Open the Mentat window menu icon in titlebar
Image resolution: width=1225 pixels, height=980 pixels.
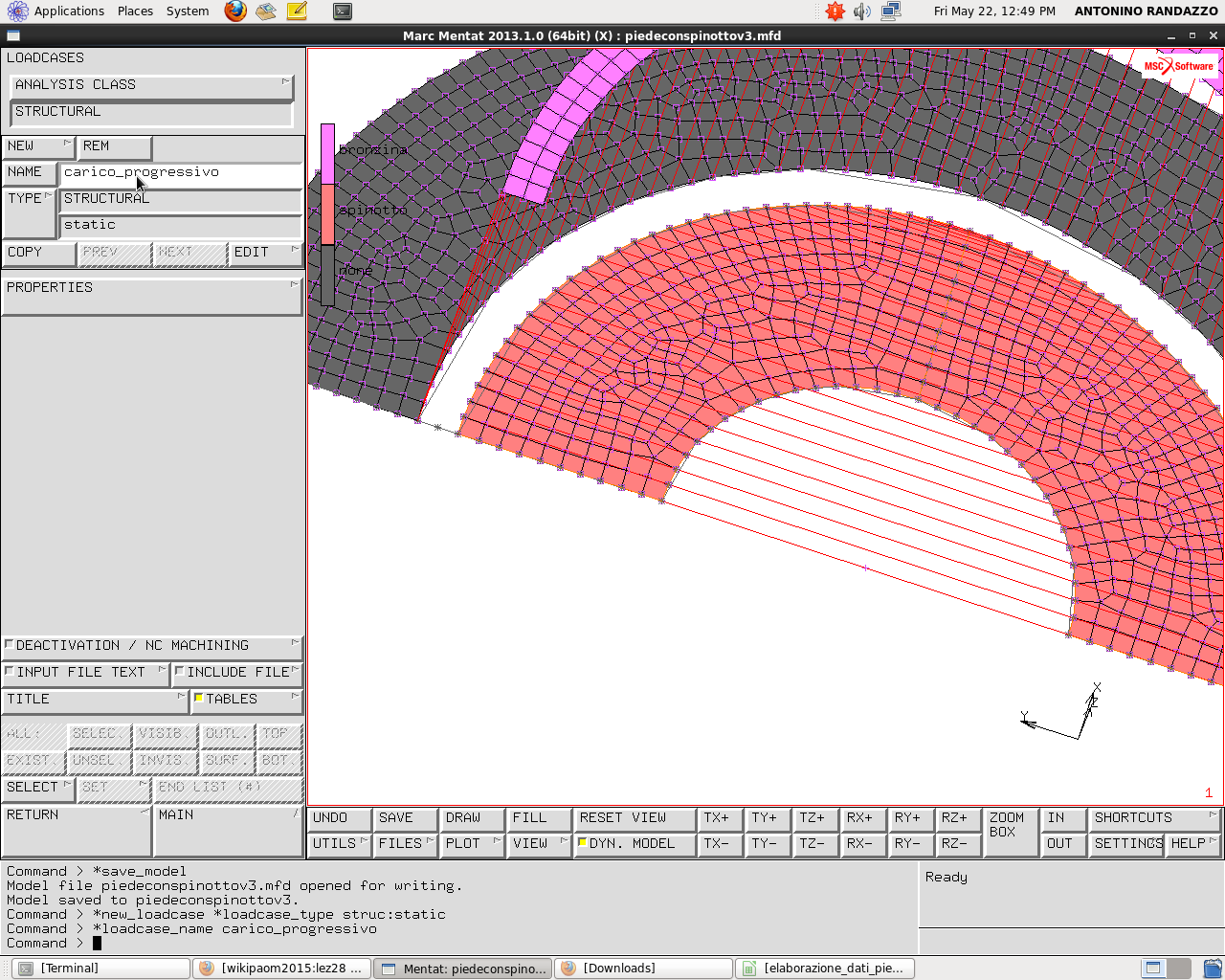coord(13,36)
